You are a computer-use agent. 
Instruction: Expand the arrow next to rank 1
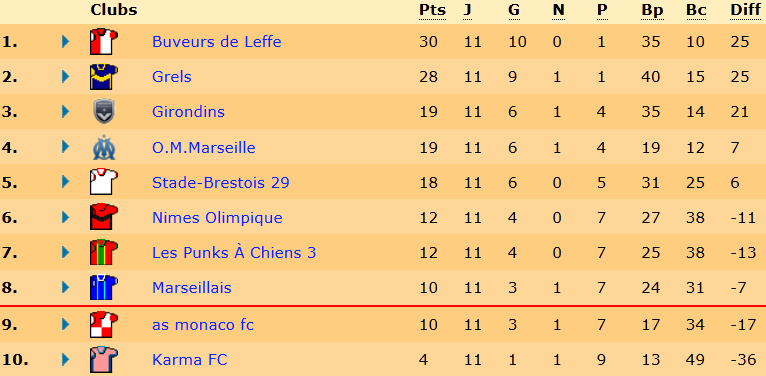pos(65,42)
